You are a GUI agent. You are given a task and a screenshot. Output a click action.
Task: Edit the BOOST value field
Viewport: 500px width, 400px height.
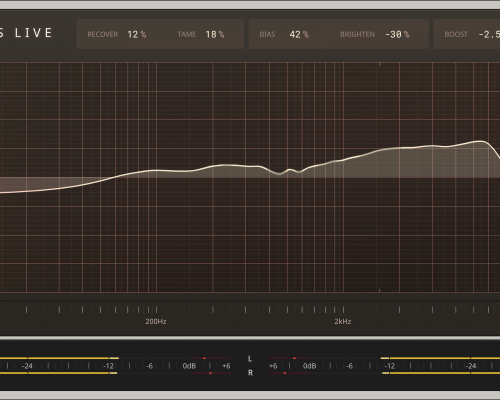pos(489,34)
